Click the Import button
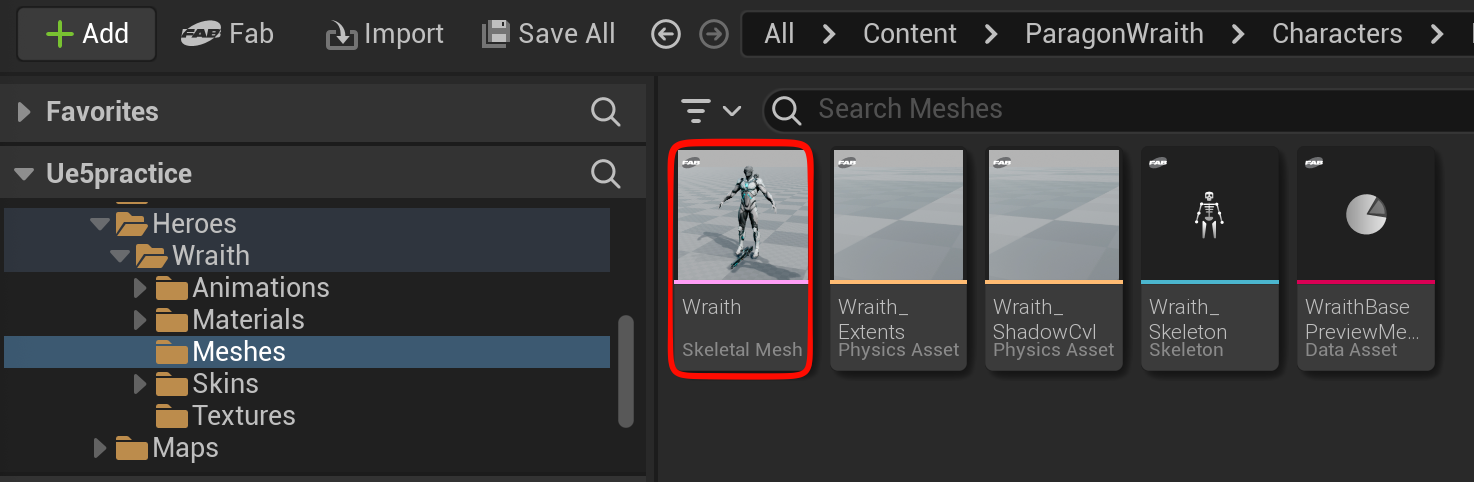The image size is (1474, 482). click(x=385, y=34)
